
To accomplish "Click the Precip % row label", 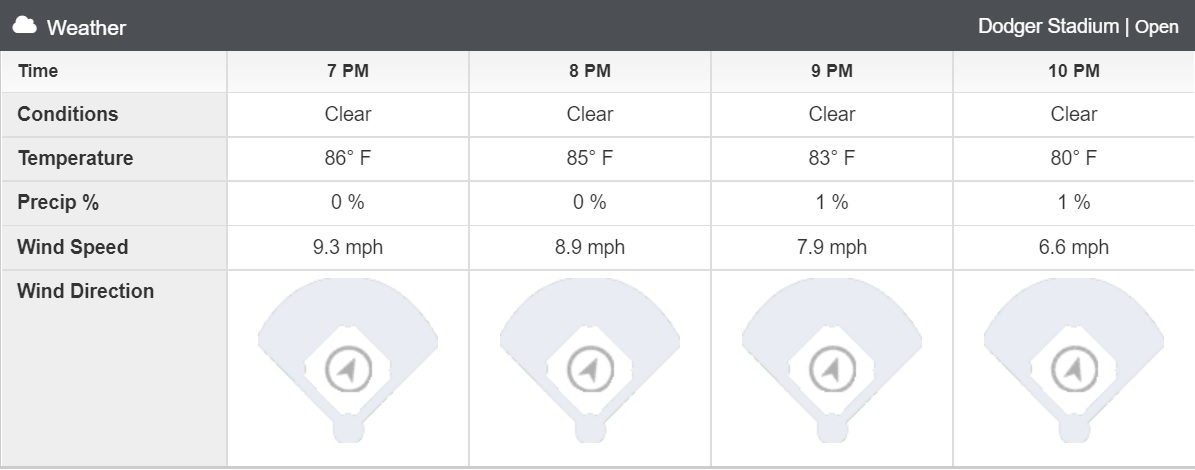I will pos(58,203).
